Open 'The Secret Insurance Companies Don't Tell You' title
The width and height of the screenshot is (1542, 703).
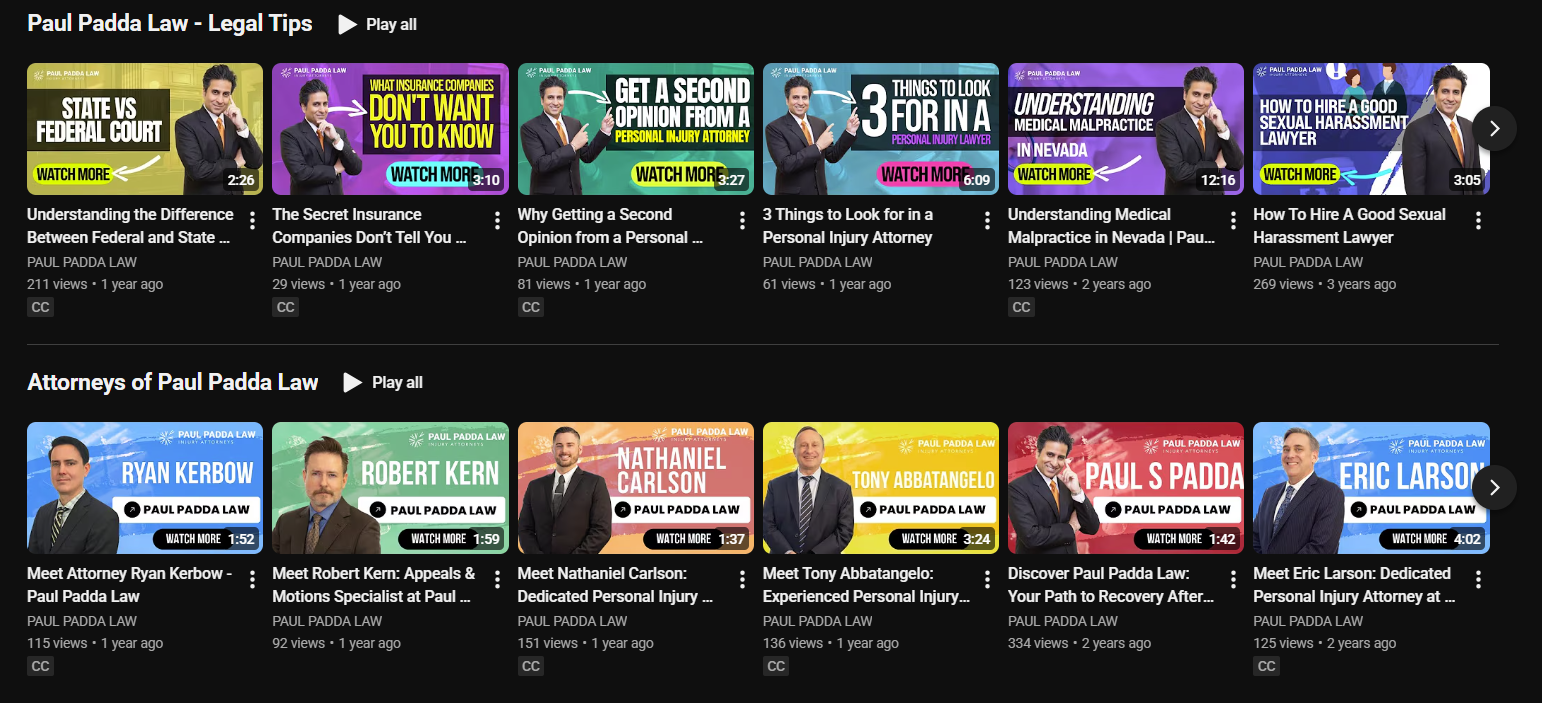[x=369, y=226]
